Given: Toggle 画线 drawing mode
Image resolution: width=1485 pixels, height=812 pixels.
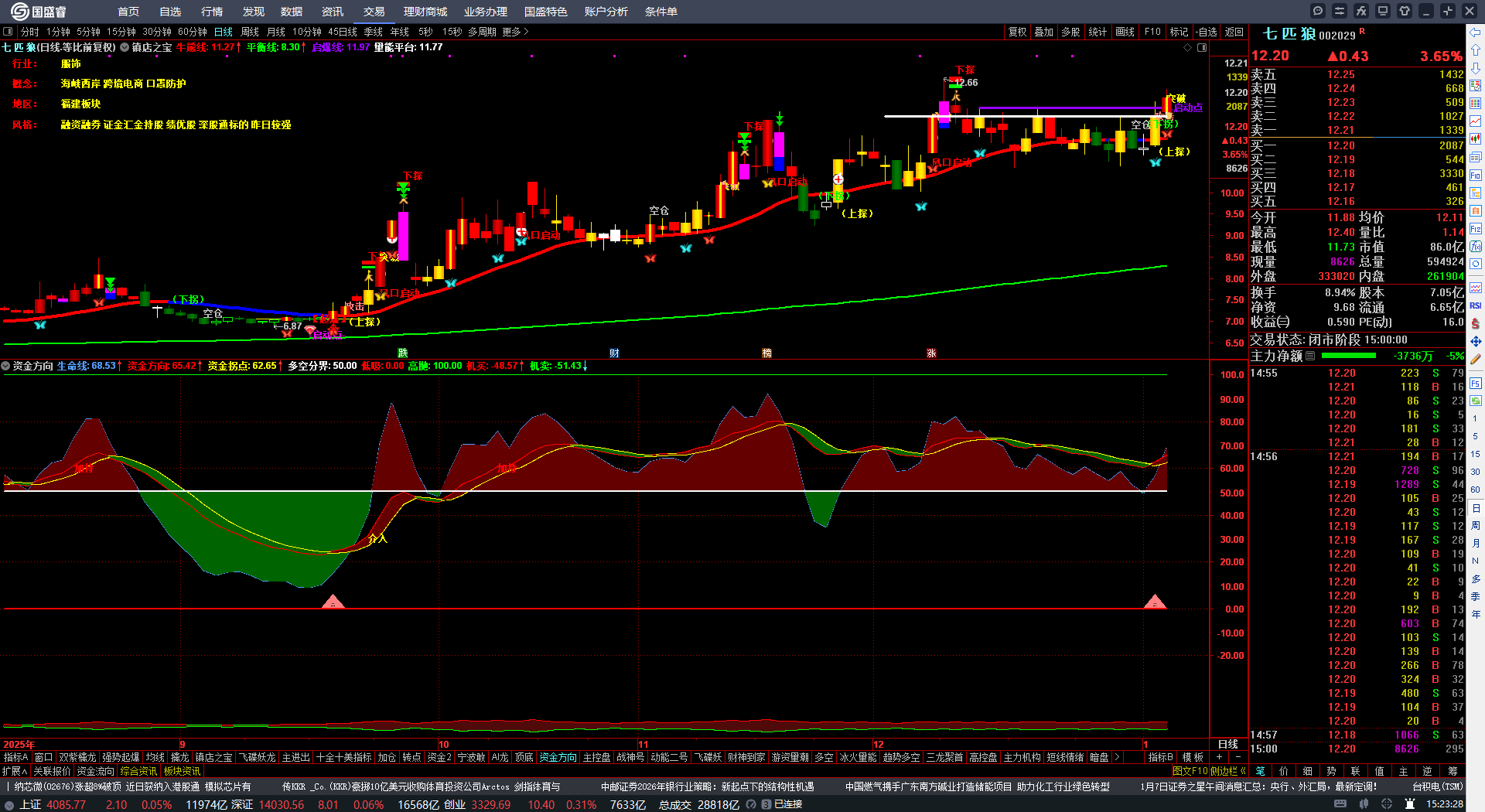Looking at the screenshot, I should tap(1125, 32).
